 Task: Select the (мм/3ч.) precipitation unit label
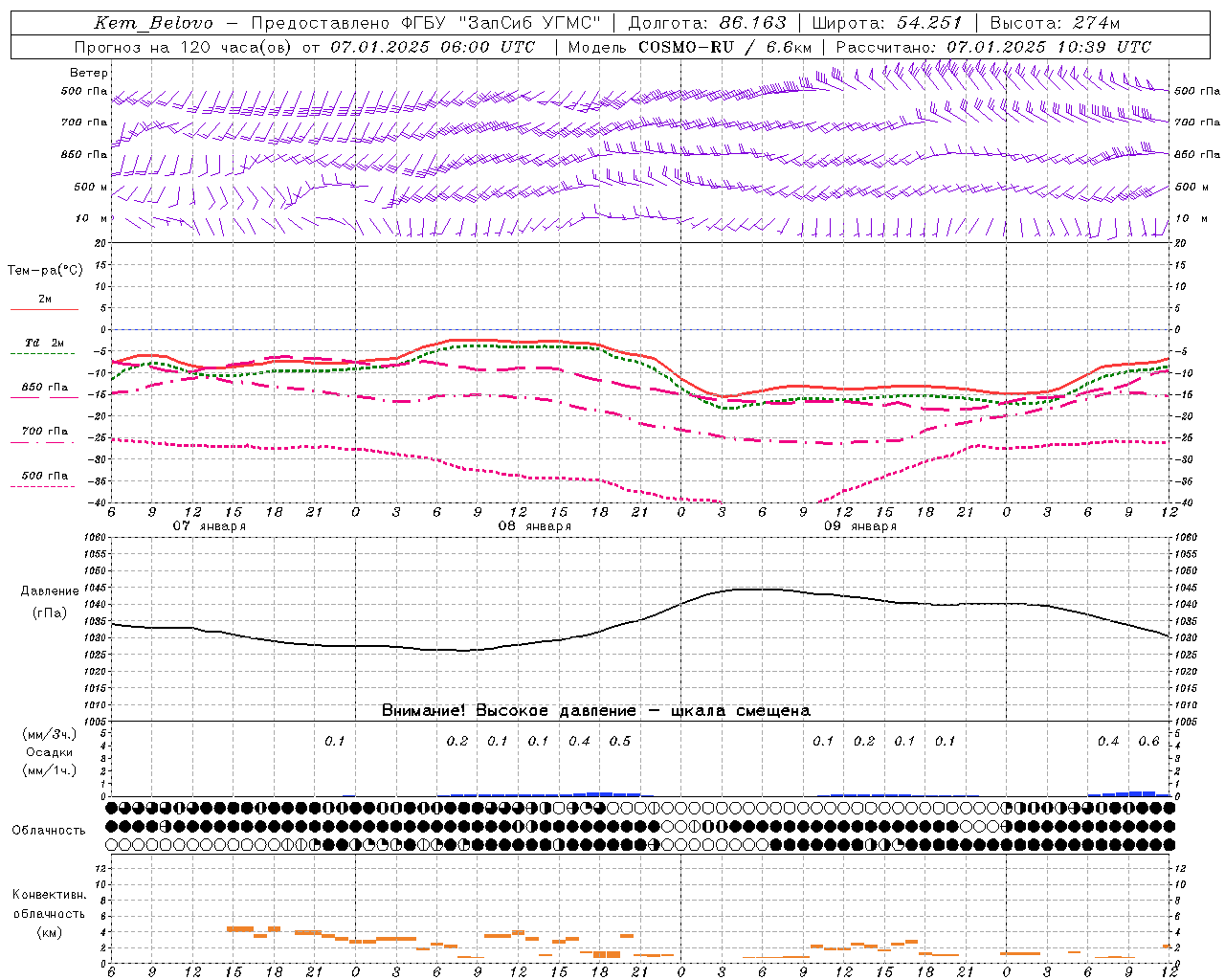[x=50, y=734]
